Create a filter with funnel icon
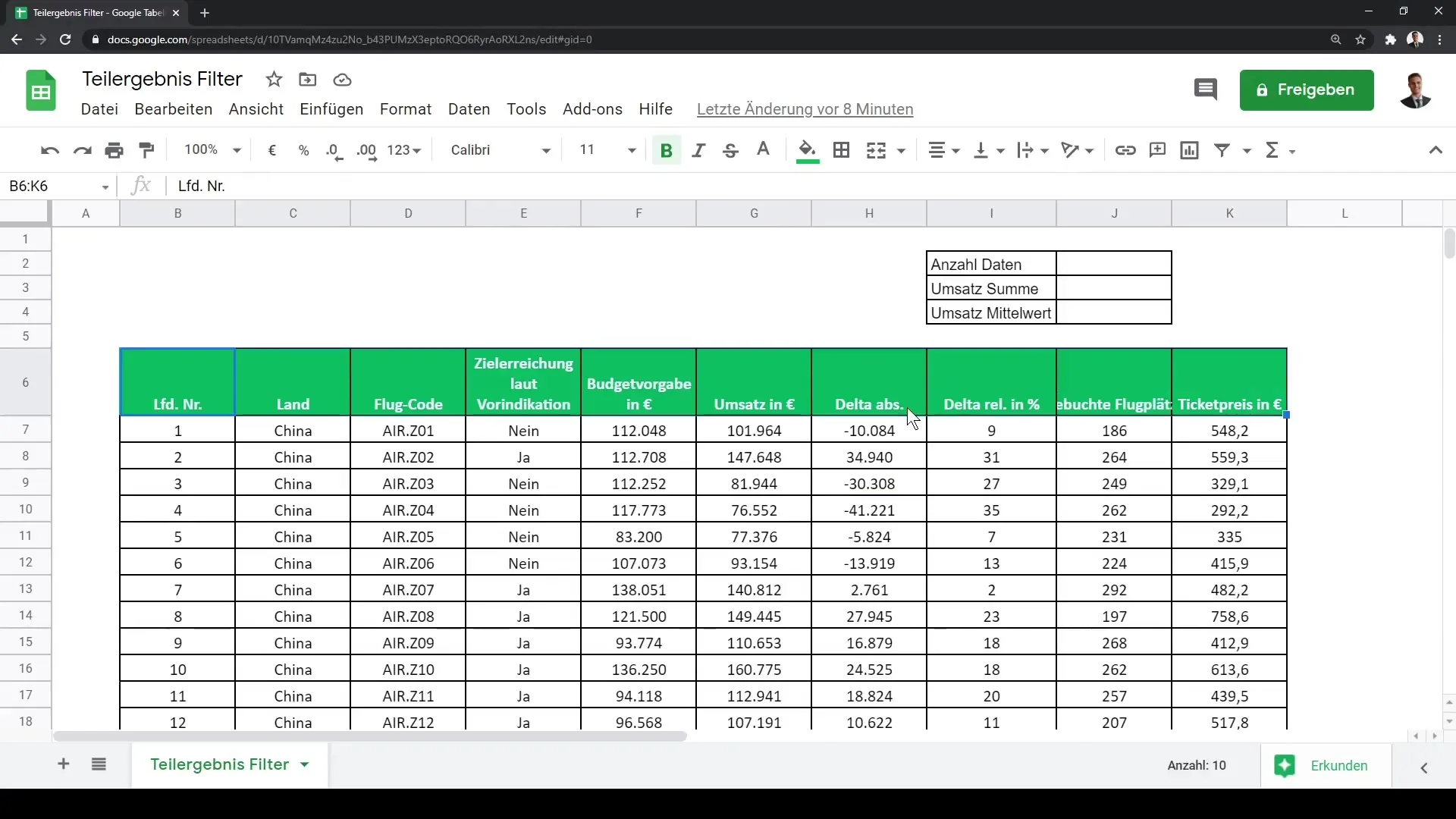Viewport: 1456px width, 819px height. coord(1222,150)
